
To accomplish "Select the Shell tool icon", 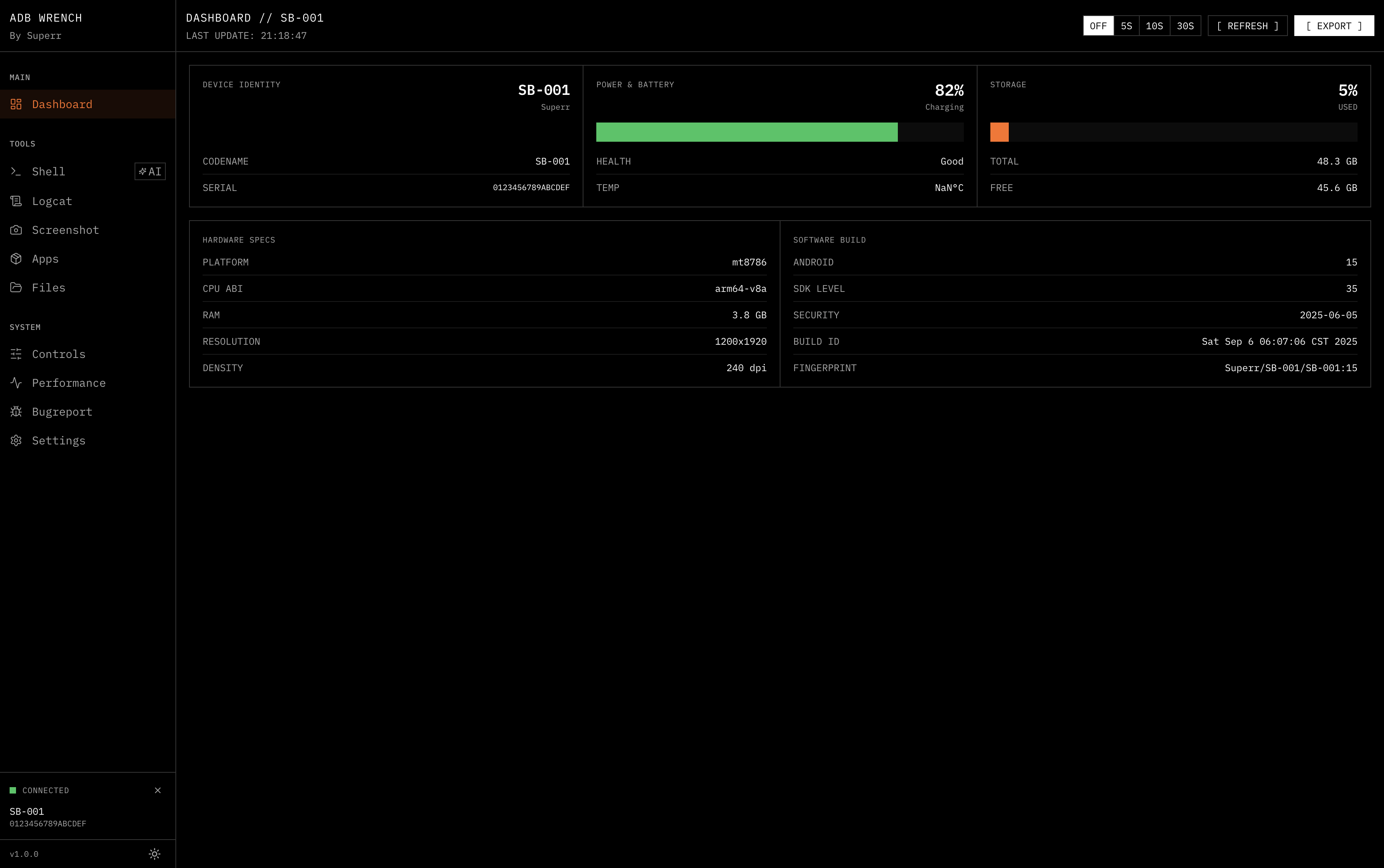I will click(16, 171).
